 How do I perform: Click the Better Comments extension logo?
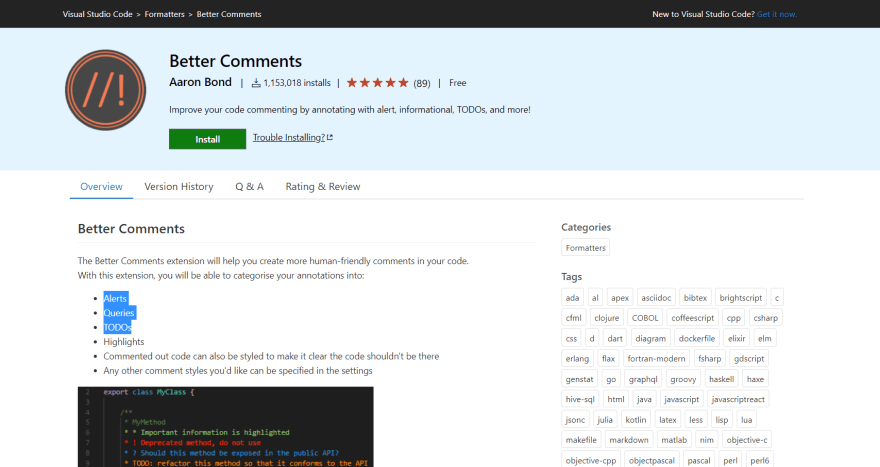(x=106, y=90)
